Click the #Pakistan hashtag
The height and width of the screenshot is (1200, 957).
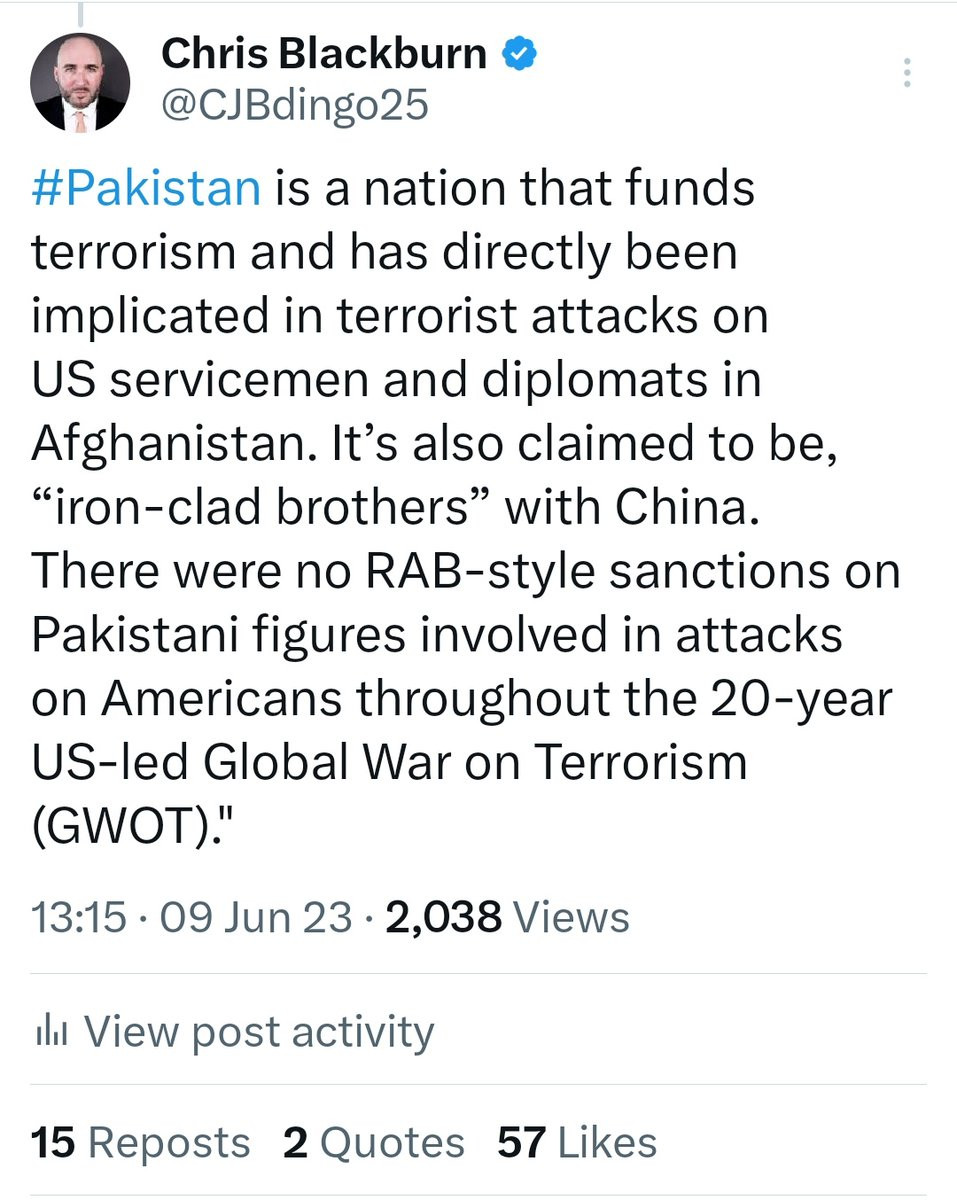point(147,188)
